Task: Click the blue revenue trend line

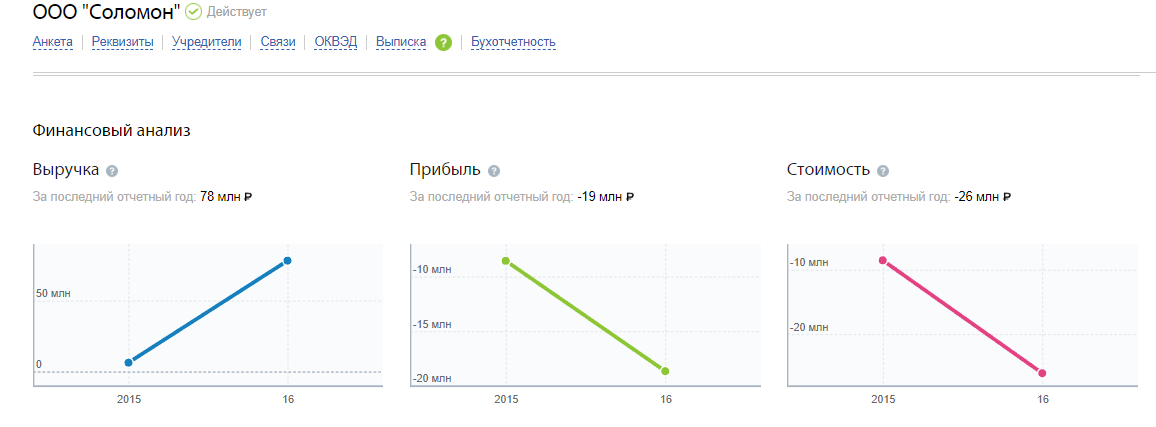Action: 208,312
